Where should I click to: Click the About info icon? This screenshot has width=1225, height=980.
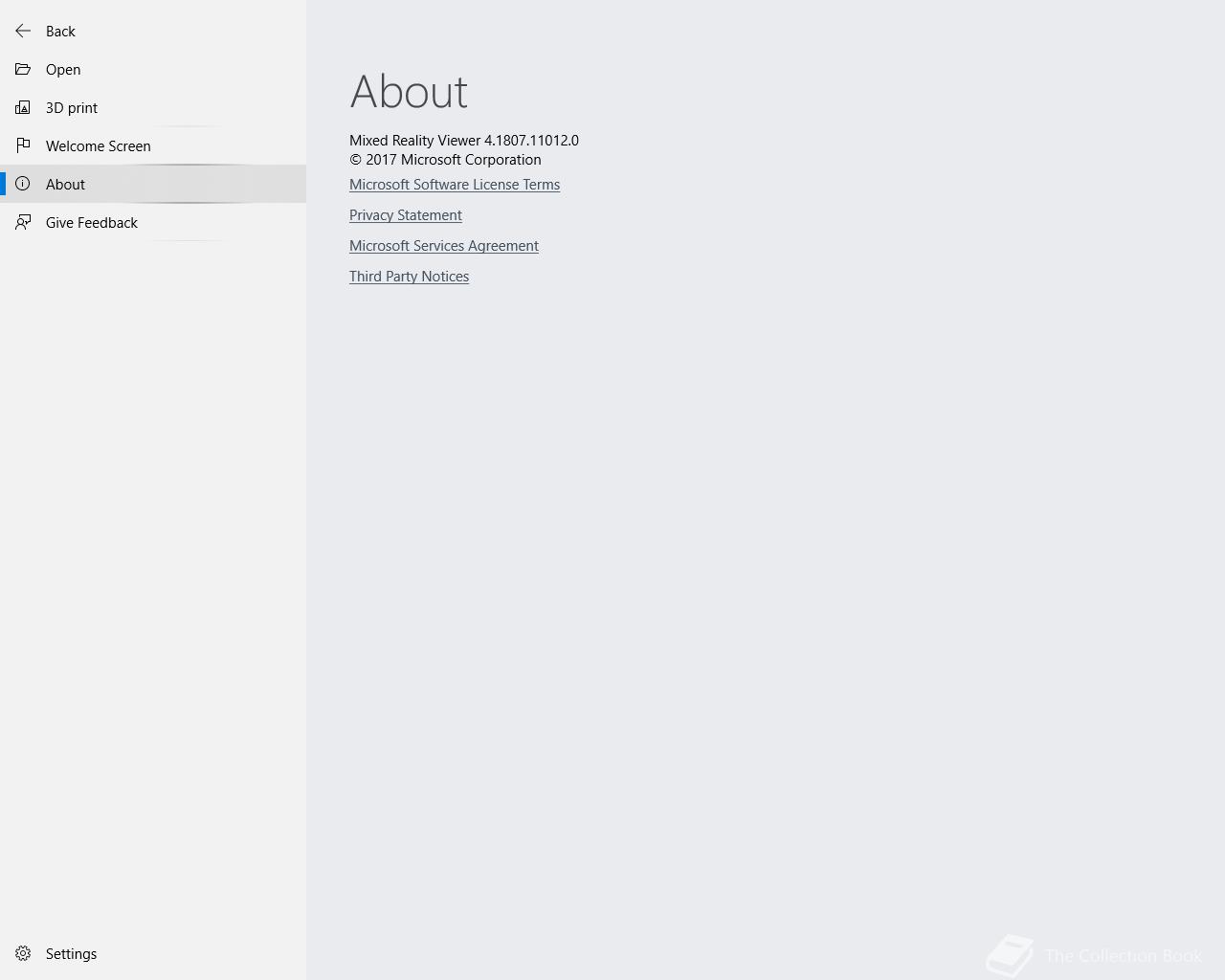pyautogui.click(x=23, y=184)
